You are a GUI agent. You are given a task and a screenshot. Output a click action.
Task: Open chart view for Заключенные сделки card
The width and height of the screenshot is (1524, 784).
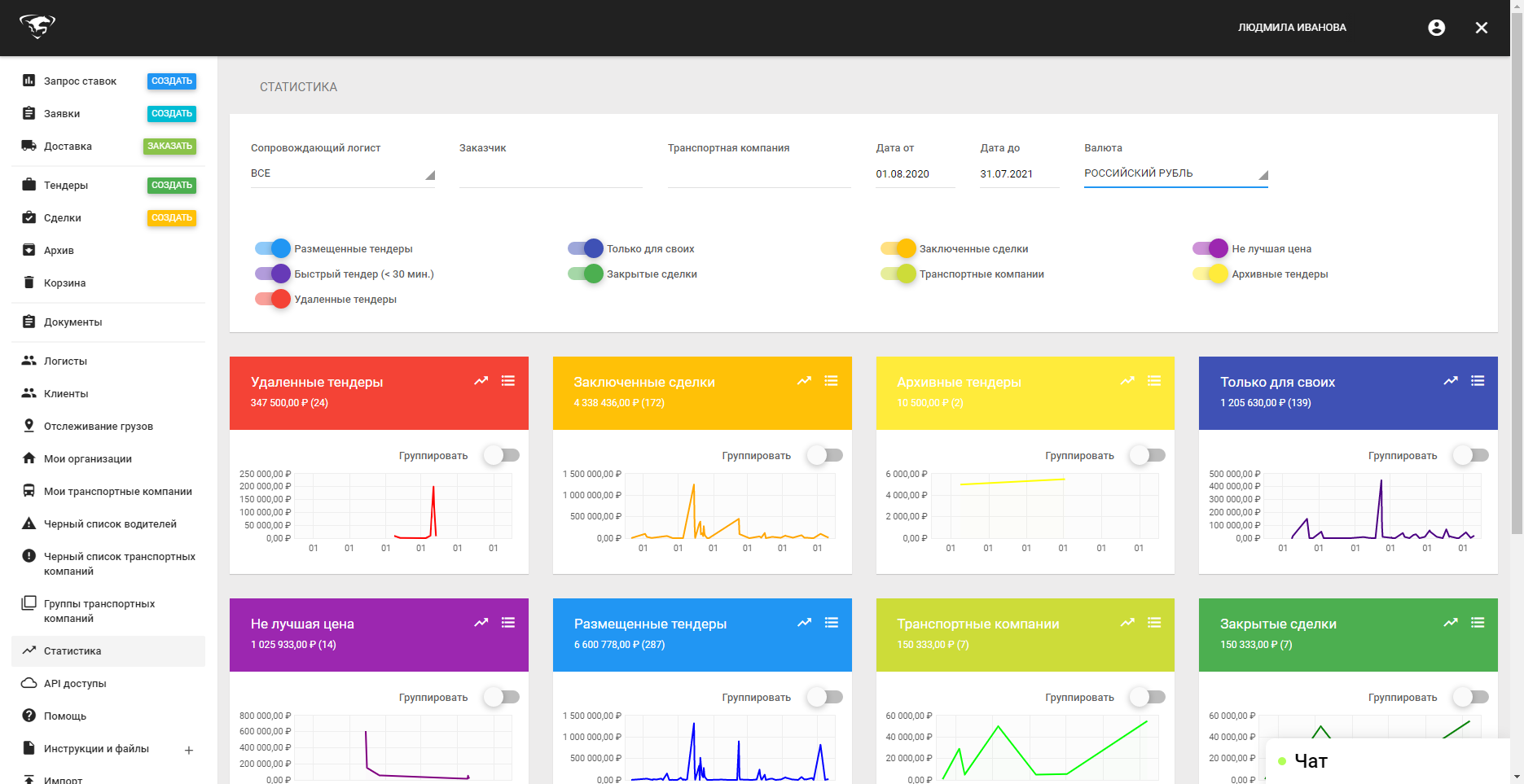click(x=804, y=380)
